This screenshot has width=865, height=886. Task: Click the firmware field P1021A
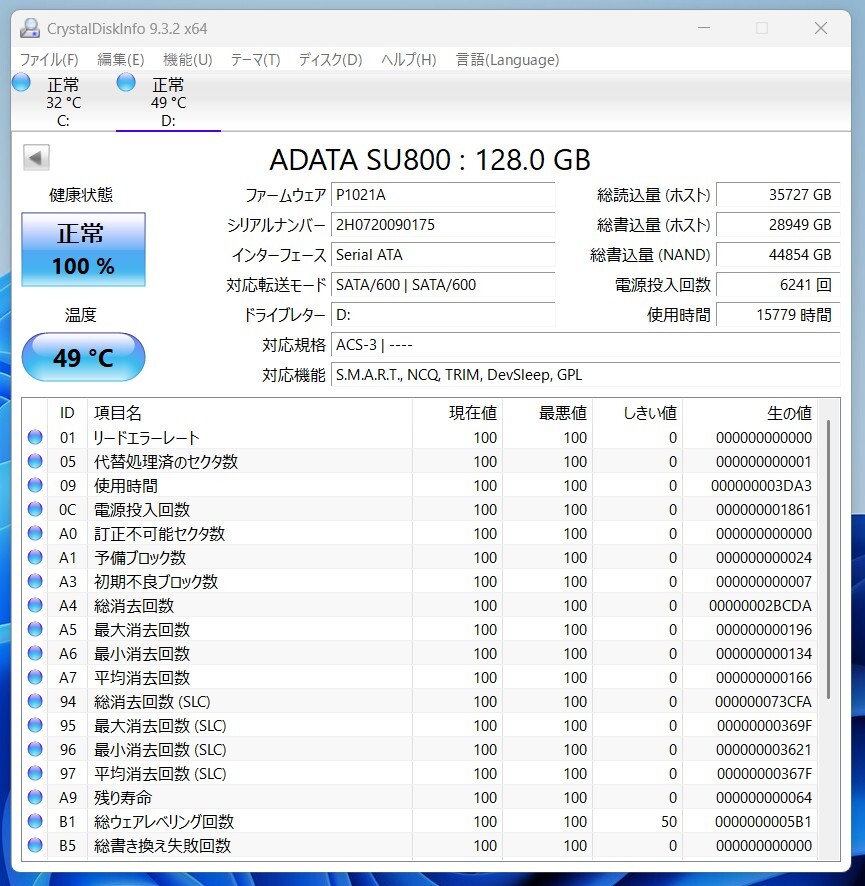[x=443, y=195]
